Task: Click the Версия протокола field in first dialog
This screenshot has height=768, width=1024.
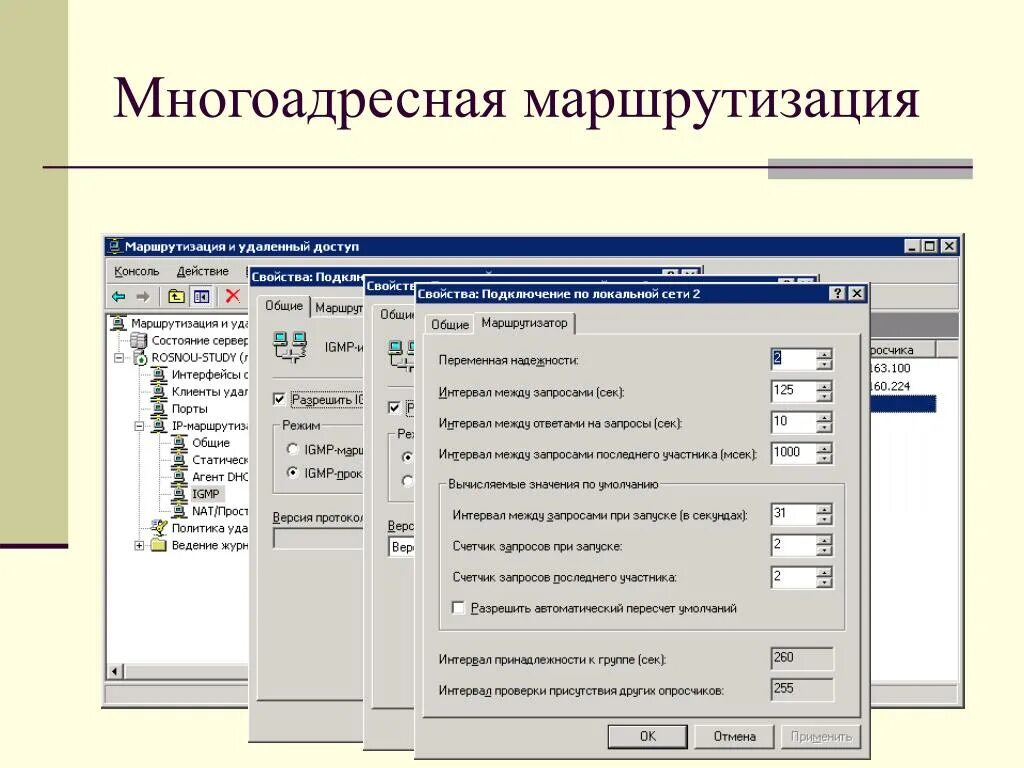Action: click(x=318, y=538)
